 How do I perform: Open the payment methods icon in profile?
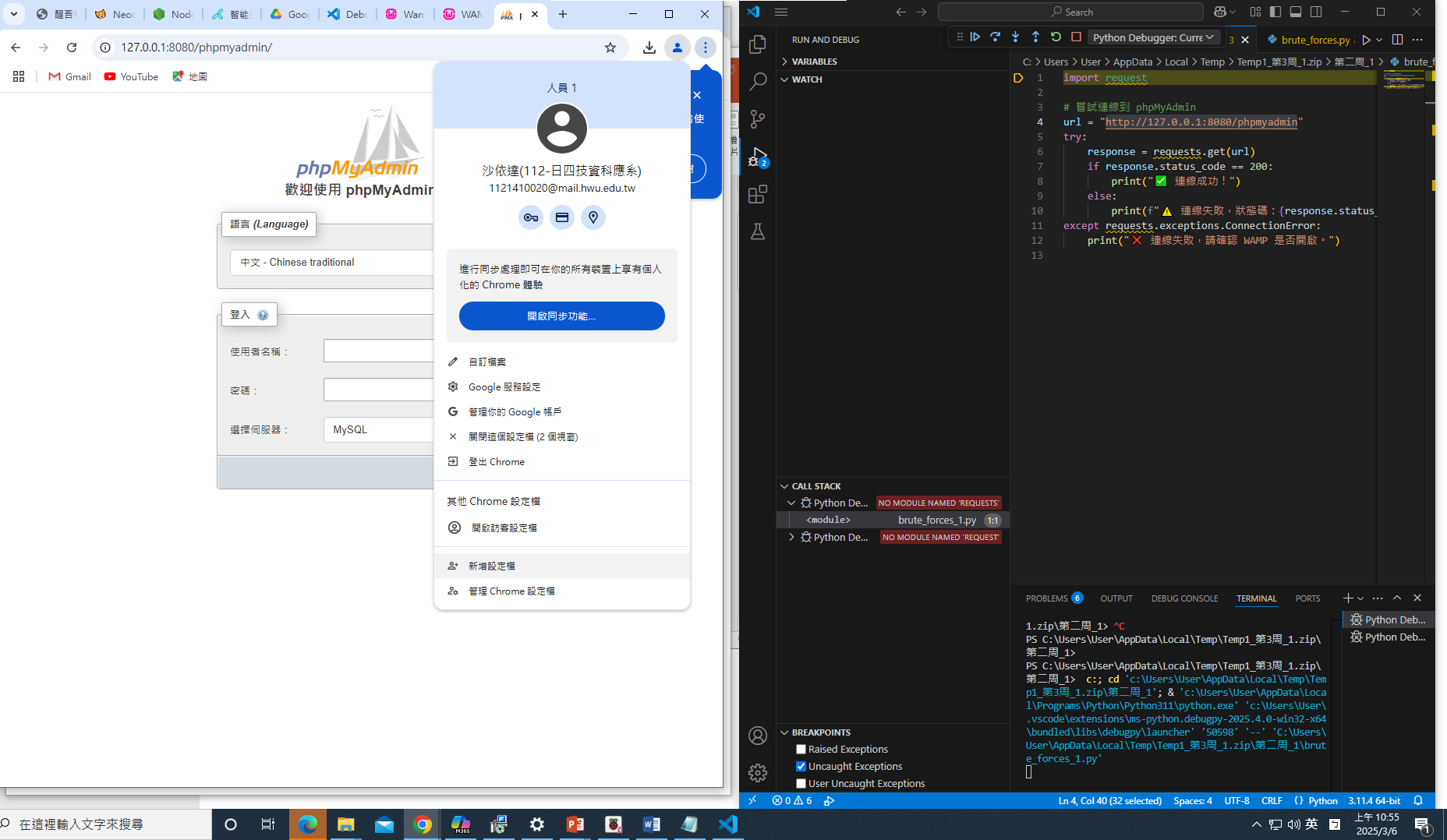[x=561, y=217]
